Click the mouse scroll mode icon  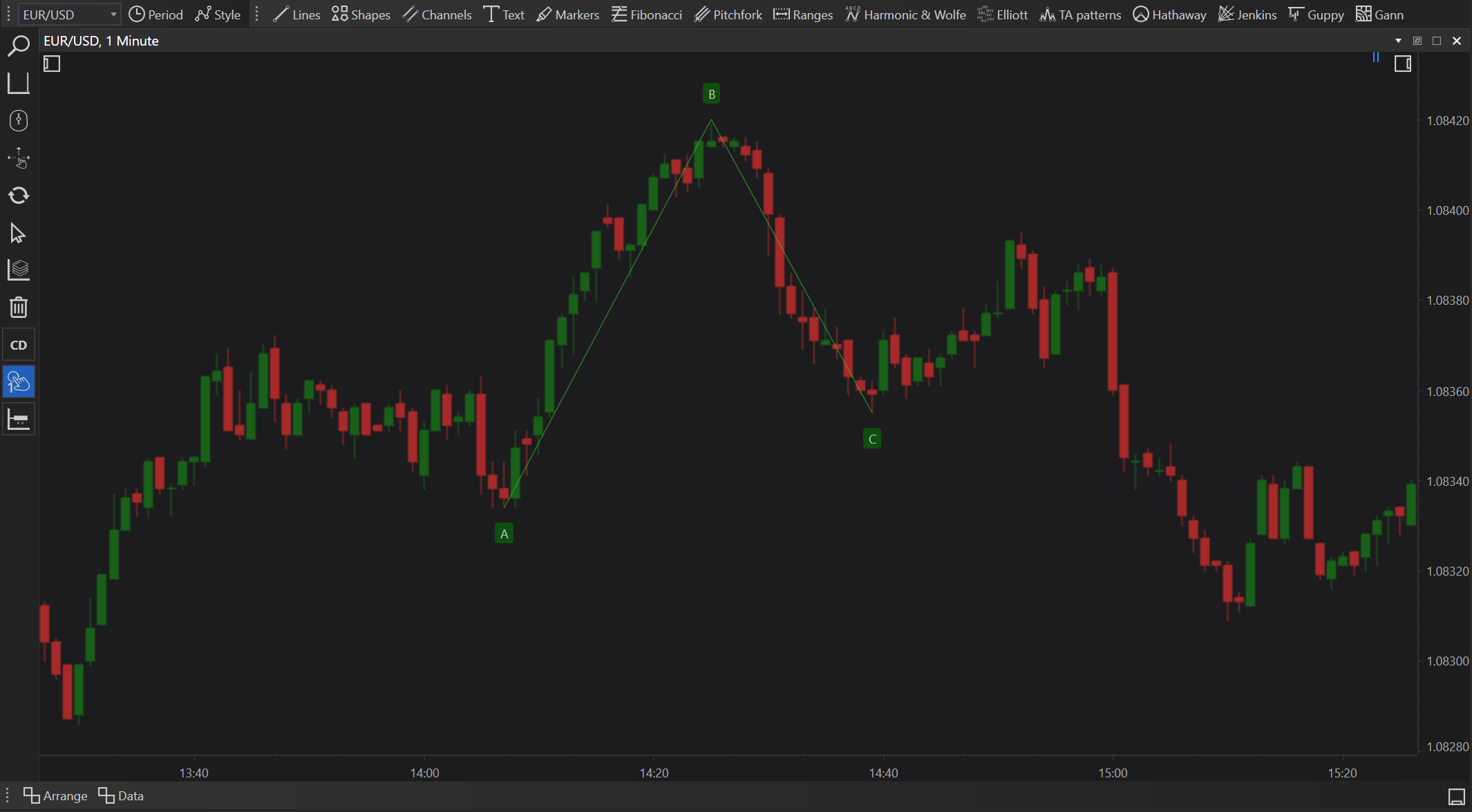pos(19,121)
